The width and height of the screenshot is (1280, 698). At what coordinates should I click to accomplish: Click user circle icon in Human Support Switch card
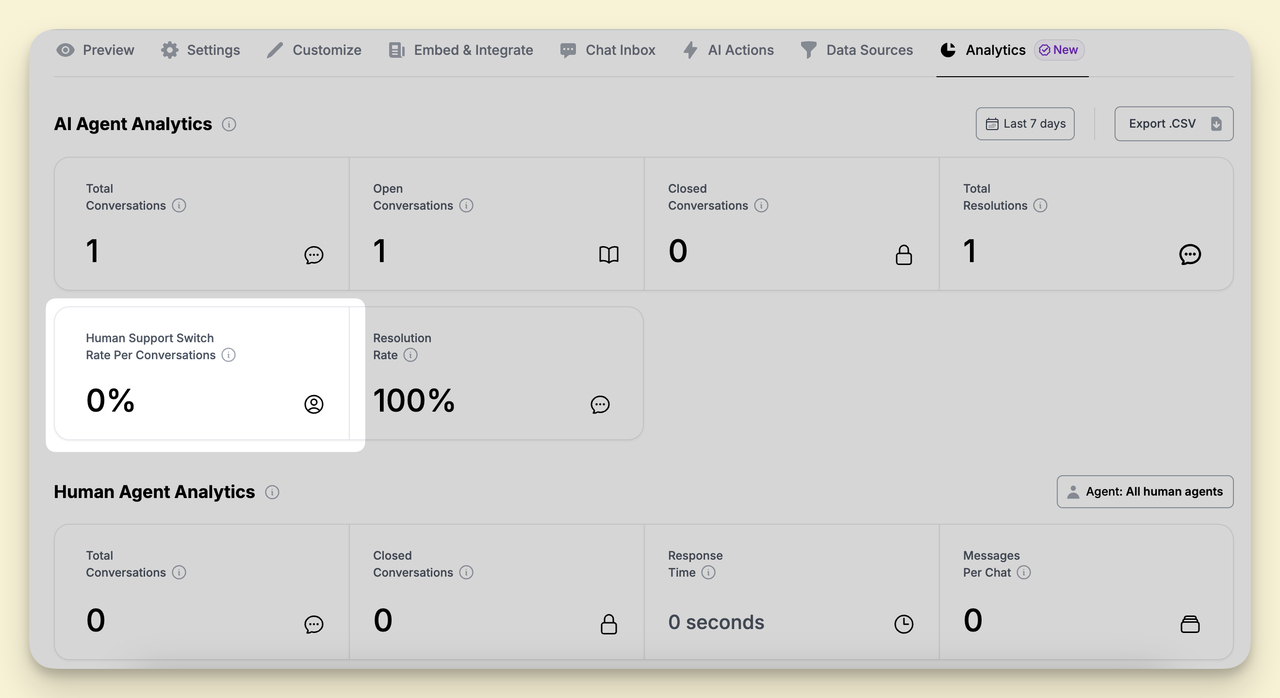pyautogui.click(x=314, y=404)
